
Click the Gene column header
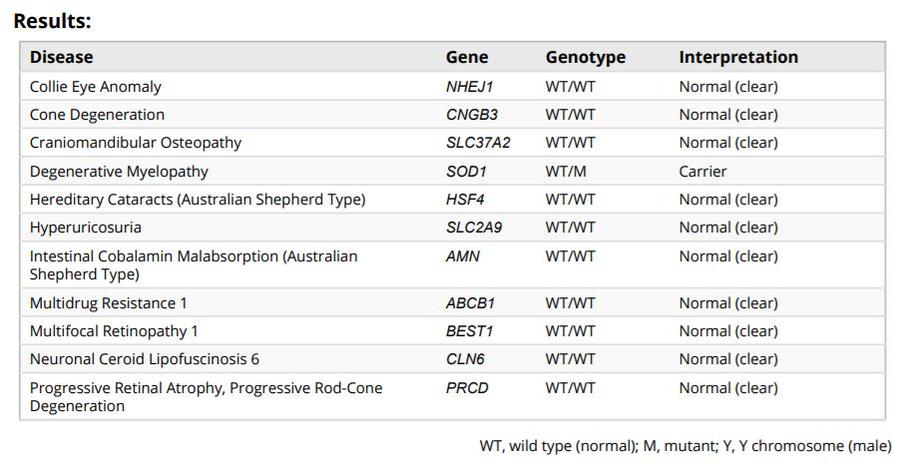[x=467, y=57]
